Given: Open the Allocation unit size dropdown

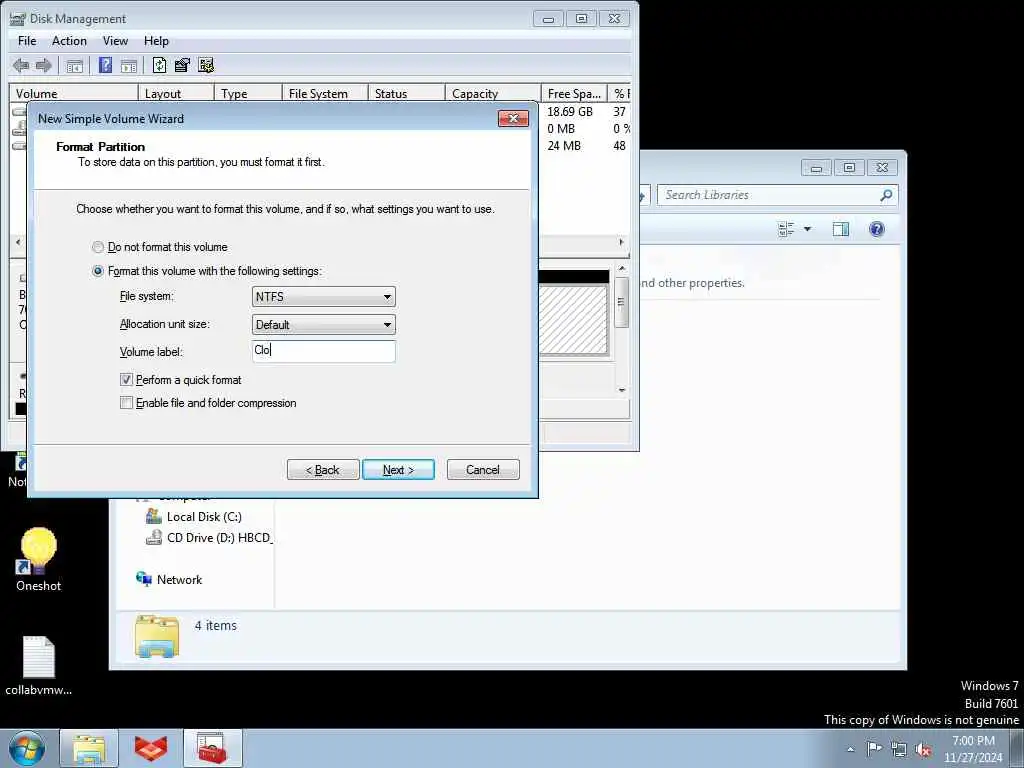Looking at the screenshot, I should point(323,325).
